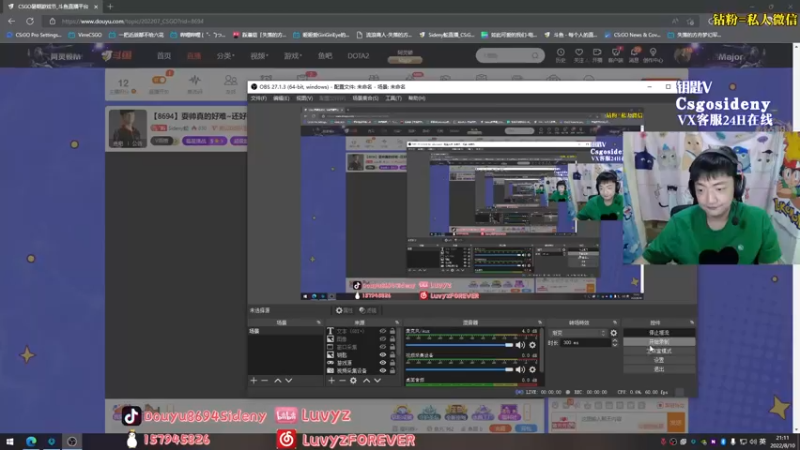Adjust the 视频采集设备 mixer channel volume slider
Viewport: 800px width, 450px height.
click(x=460, y=369)
